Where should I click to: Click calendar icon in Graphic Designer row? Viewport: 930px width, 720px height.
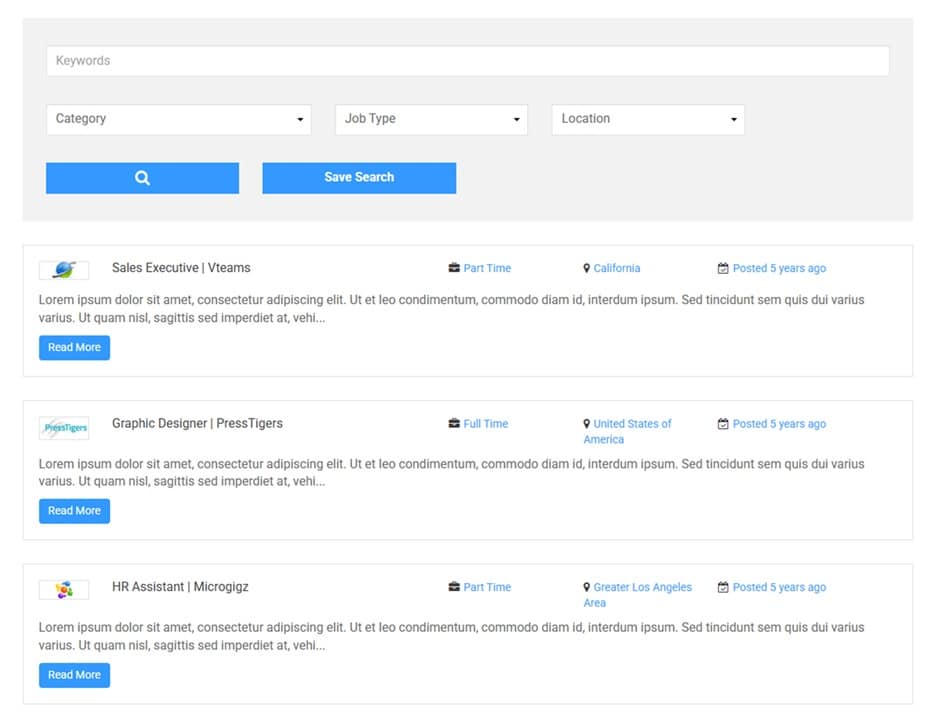(723, 423)
